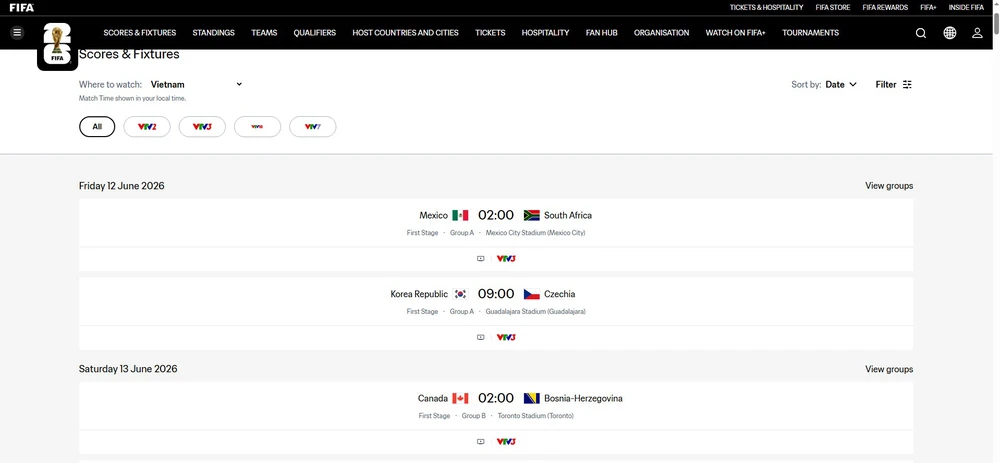Viewport: 1000px width, 463px height.
Task: Select the All broadcaster filter chip
Action: [x=97, y=127]
